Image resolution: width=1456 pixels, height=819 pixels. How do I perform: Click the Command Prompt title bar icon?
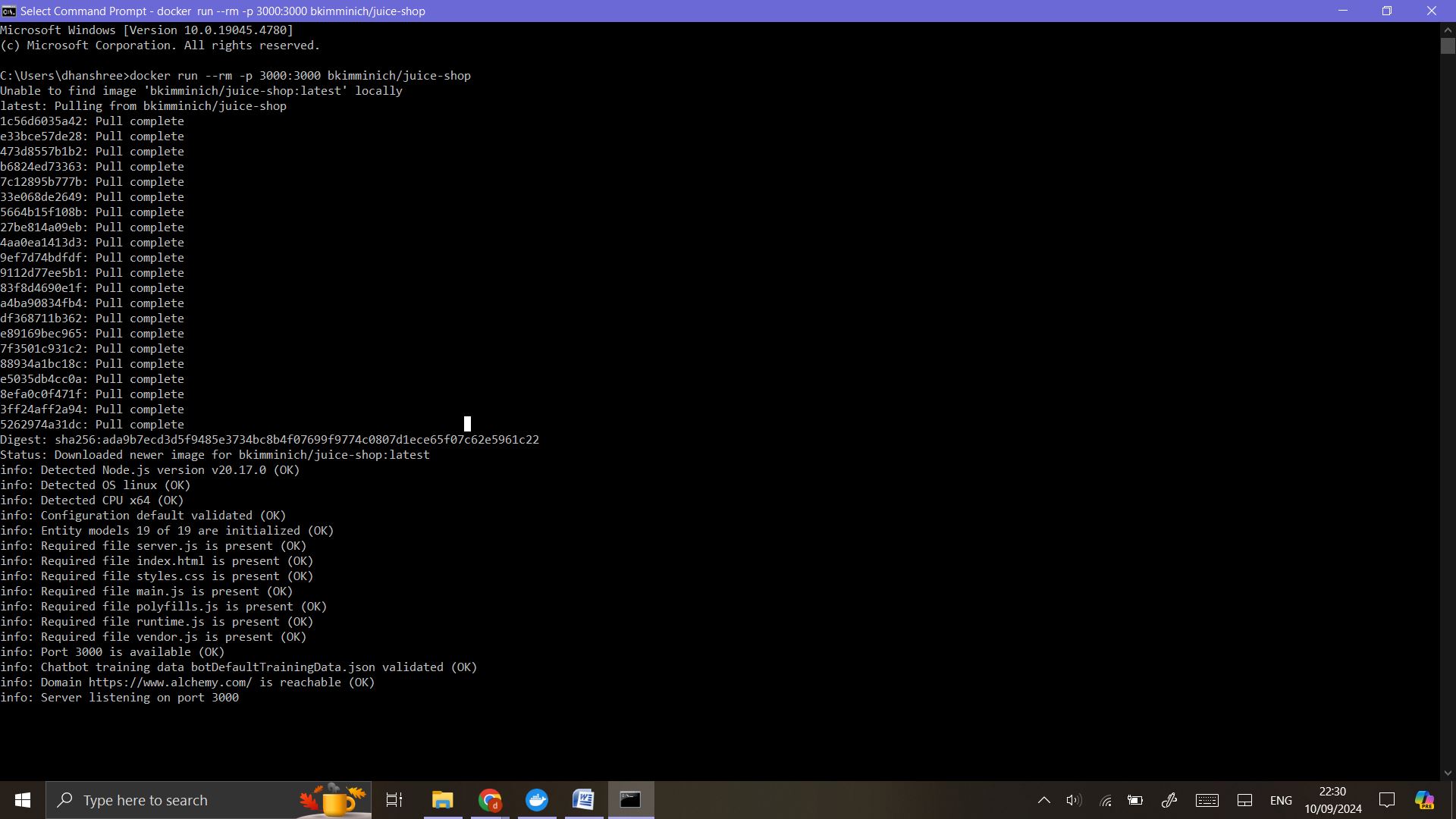8,11
